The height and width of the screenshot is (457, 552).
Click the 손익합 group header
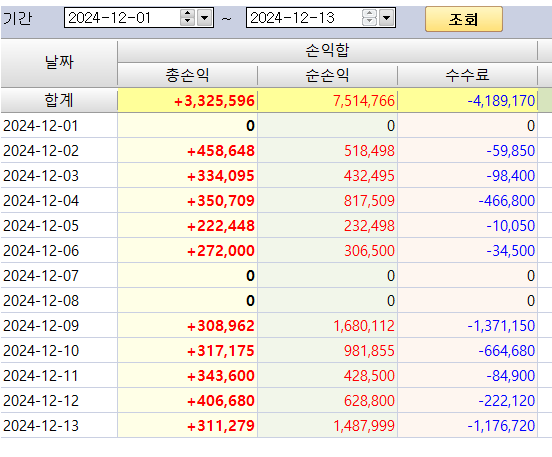point(327,51)
